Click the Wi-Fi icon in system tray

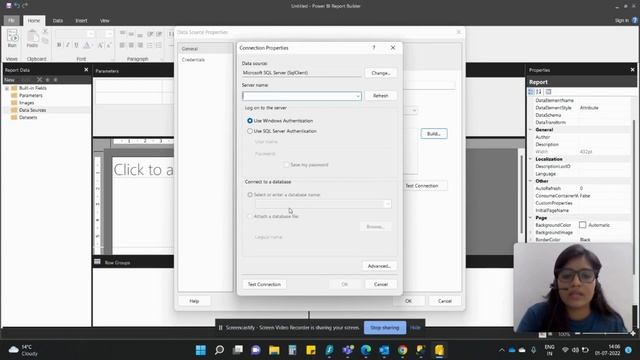click(565, 350)
